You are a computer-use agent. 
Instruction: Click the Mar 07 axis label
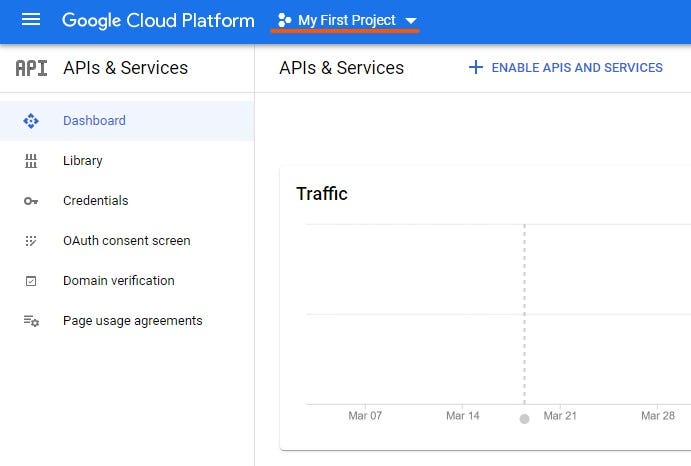tap(365, 416)
